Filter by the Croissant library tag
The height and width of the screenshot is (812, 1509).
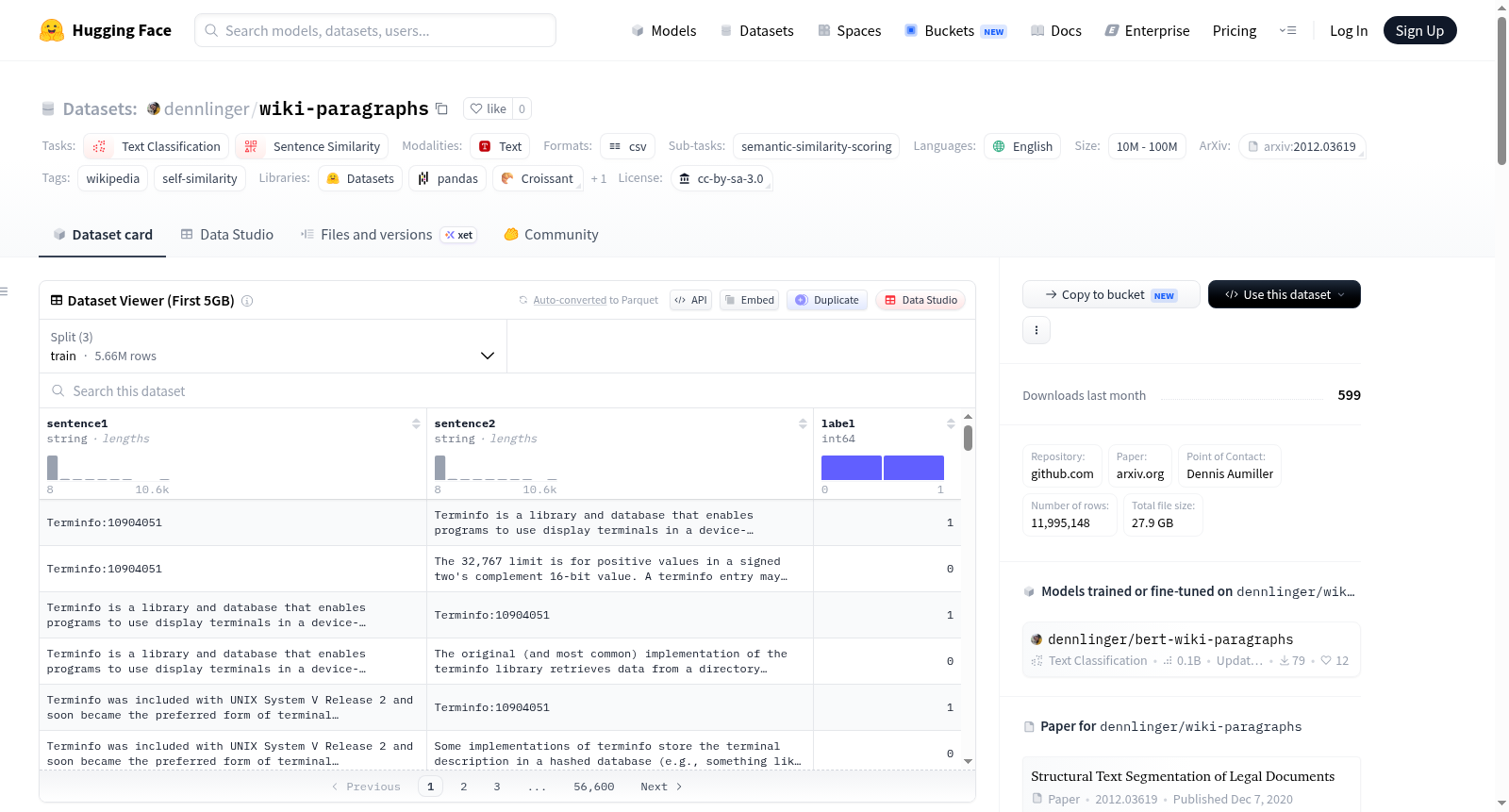point(538,178)
